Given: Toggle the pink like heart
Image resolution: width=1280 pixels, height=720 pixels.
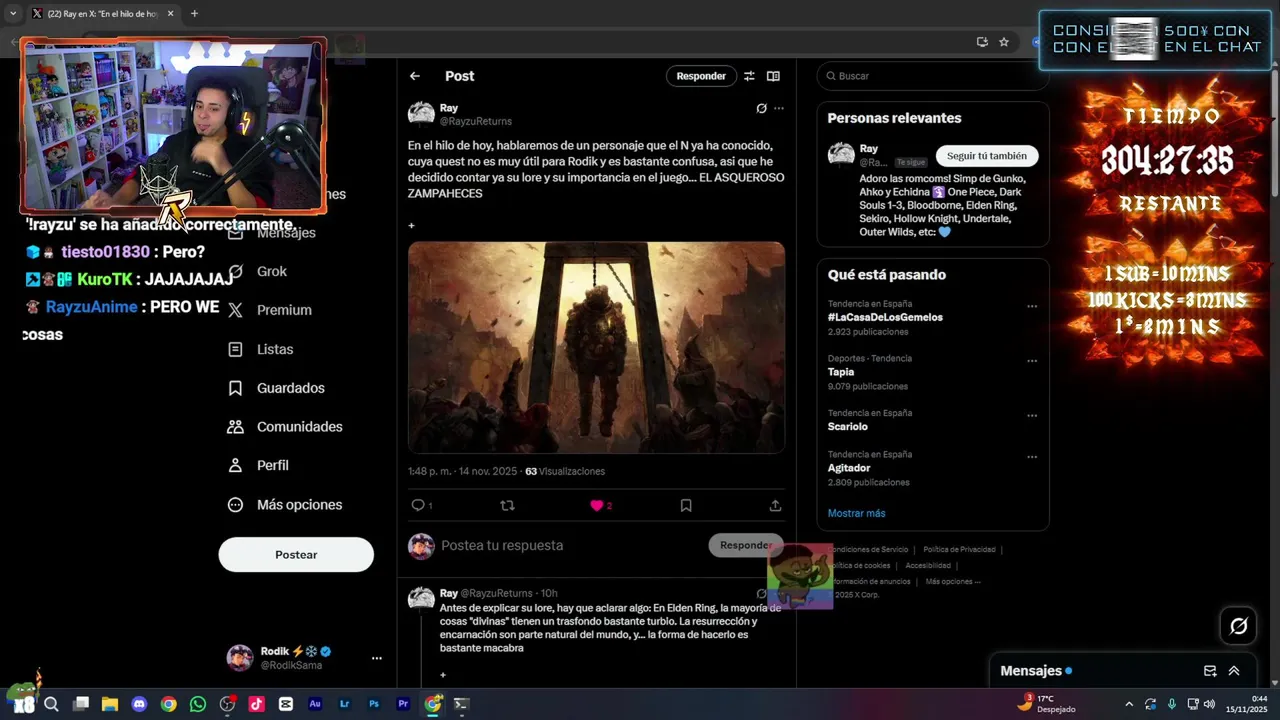Looking at the screenshot, I should (597, 505).
